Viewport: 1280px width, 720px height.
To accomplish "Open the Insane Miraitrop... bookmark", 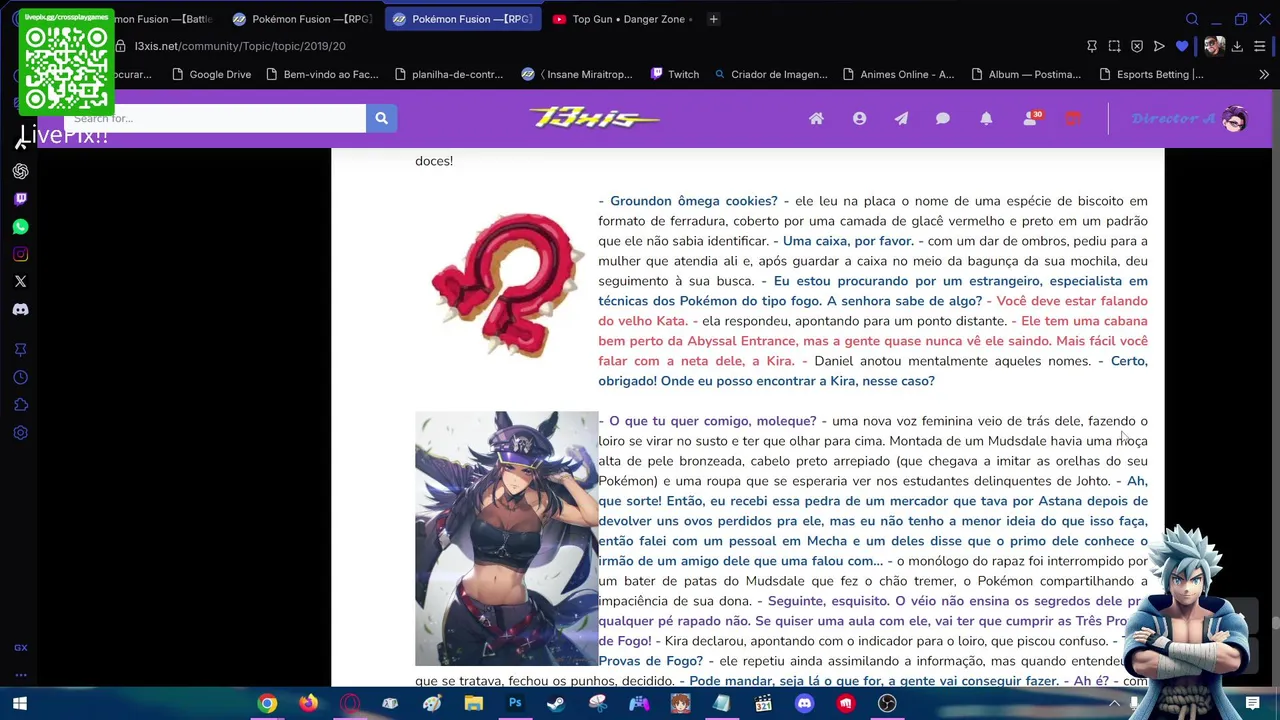I will [577, 74].
